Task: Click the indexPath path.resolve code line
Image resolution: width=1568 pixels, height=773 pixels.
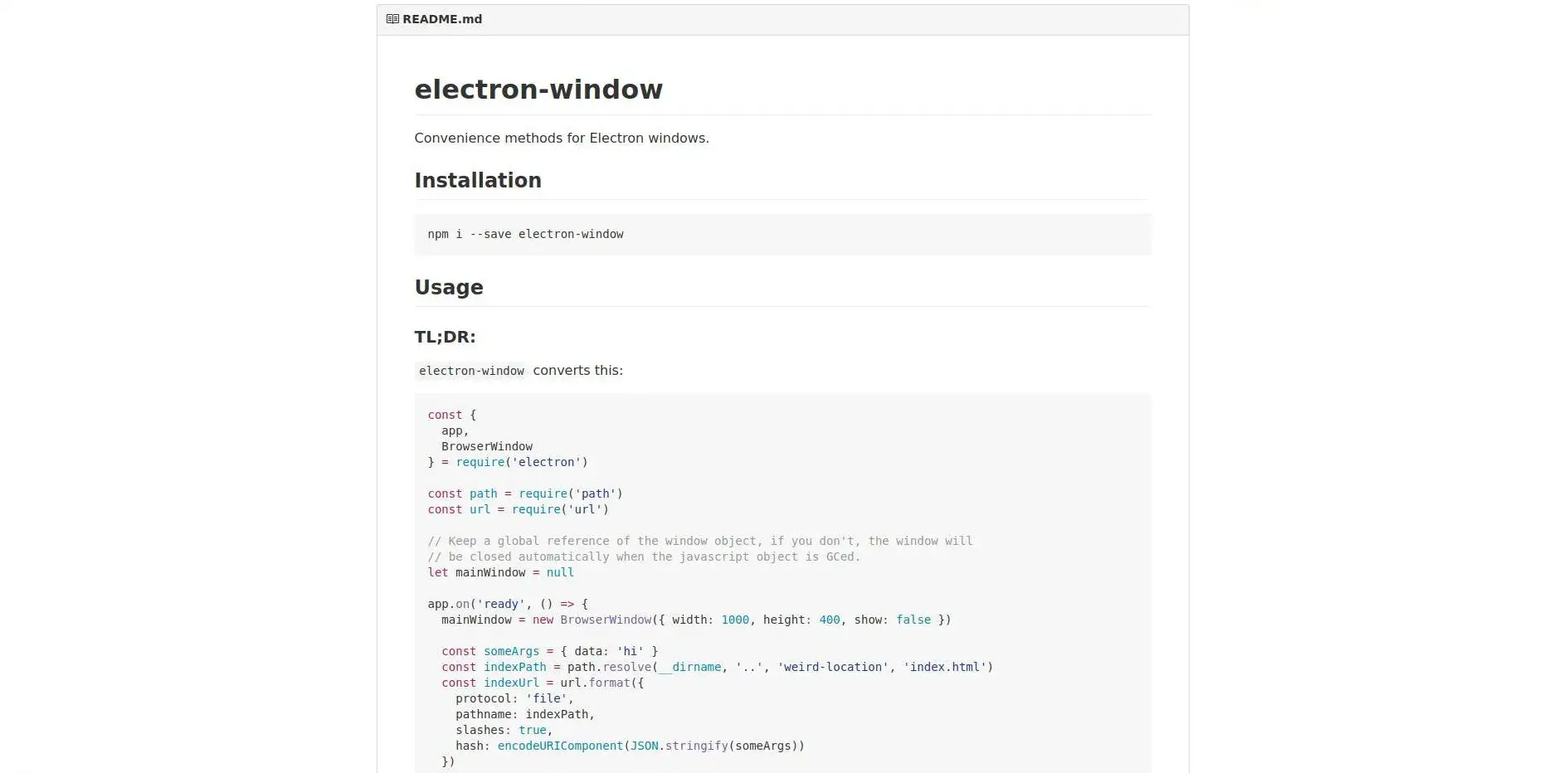Action: coord(717,668)
